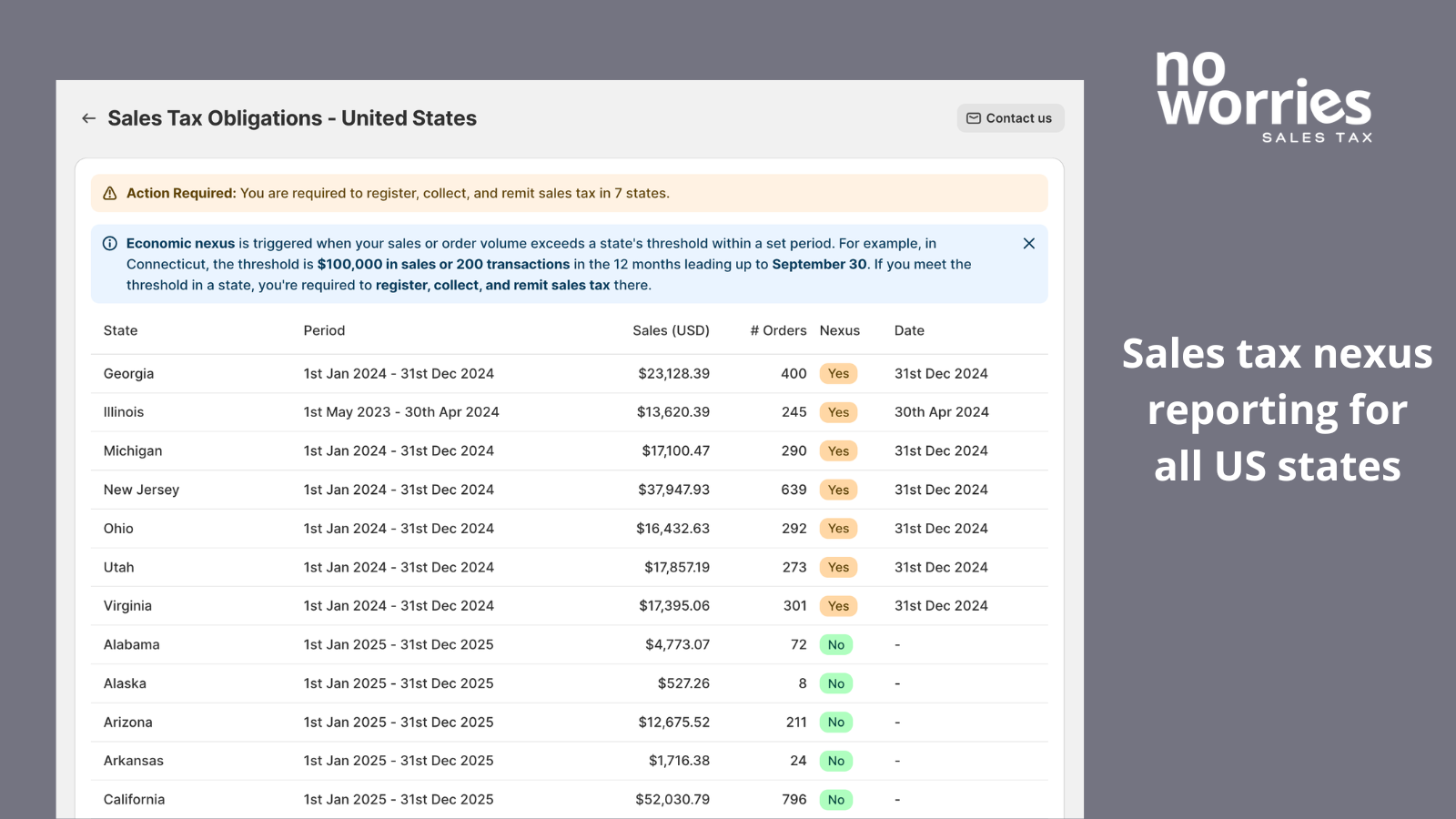This screenshot has height=819, width=1456.
Task: Click the Action Required warning banner text
Action: [398, 193]
